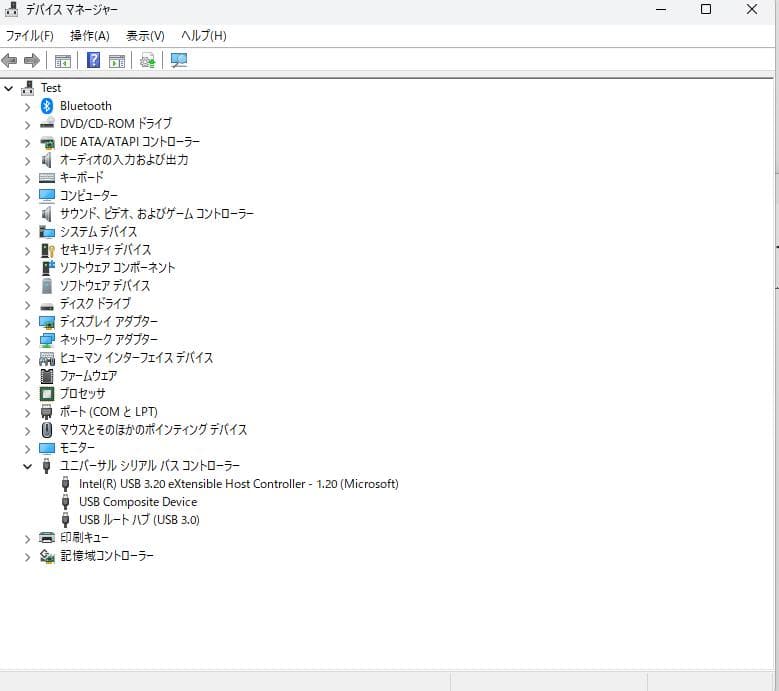Click the USB Composite Device plug icon
The image size is (779, 691).
click(65, 502)
